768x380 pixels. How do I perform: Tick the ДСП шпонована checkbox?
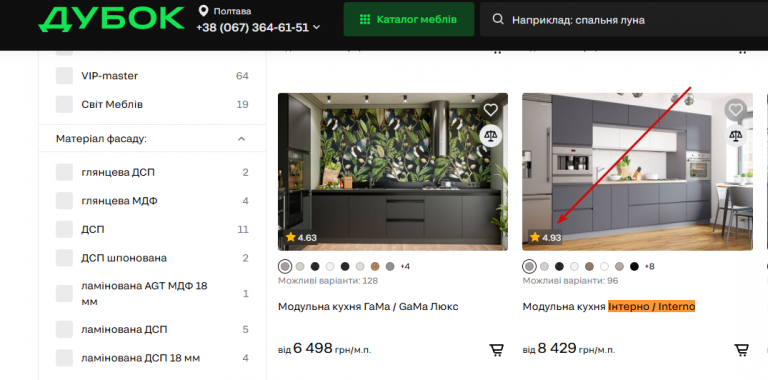pyautogui.click(x=64, y=258)
